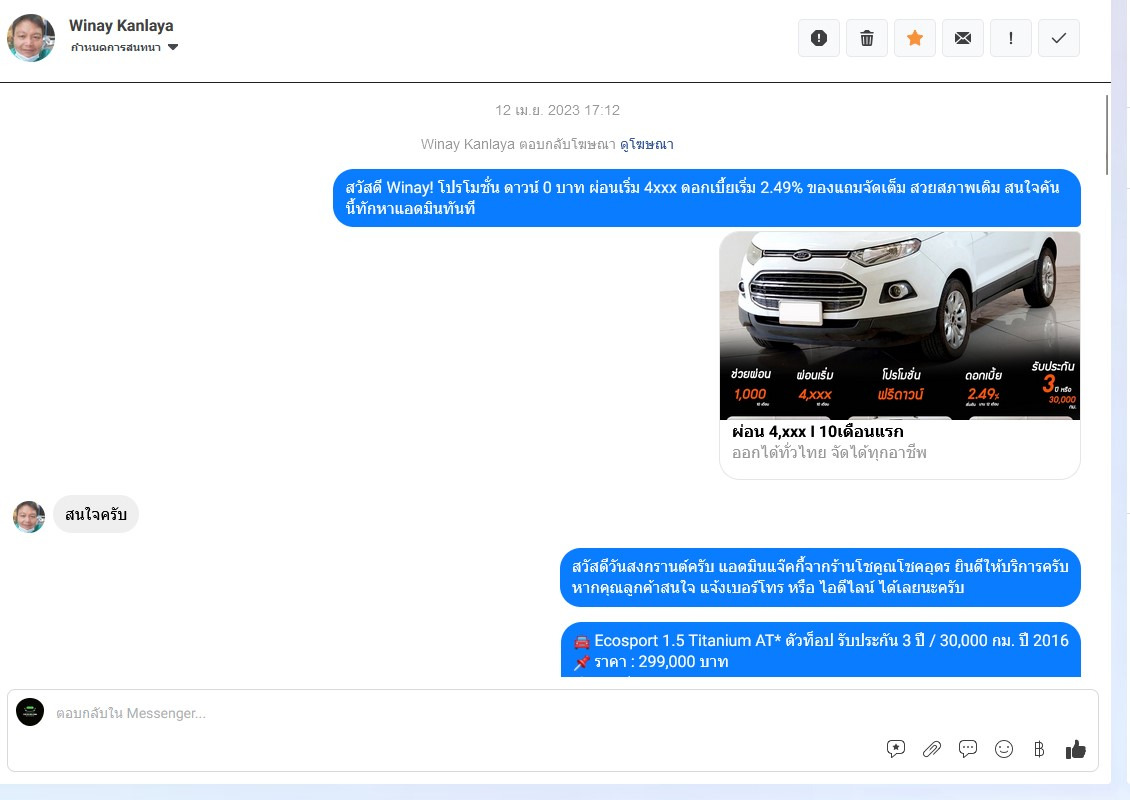1130x800 pixels.
Task: Click the avatar beside สนใจครับ message
Action: [29, 517]
